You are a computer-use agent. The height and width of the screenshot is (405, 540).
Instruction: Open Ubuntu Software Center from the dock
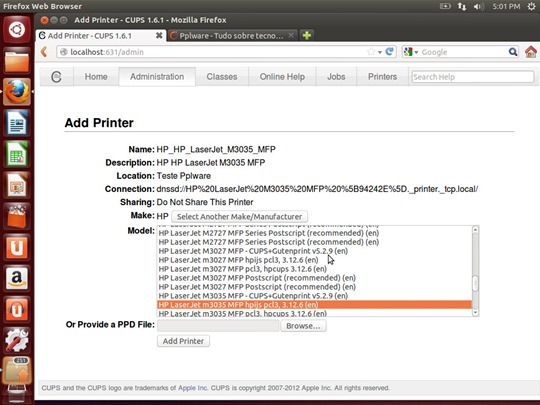click(17, 216)
